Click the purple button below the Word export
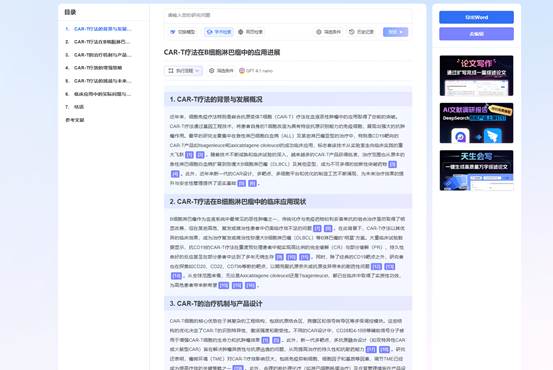The height and width of the screenshot is (370, 553). [x=476, y=34]
